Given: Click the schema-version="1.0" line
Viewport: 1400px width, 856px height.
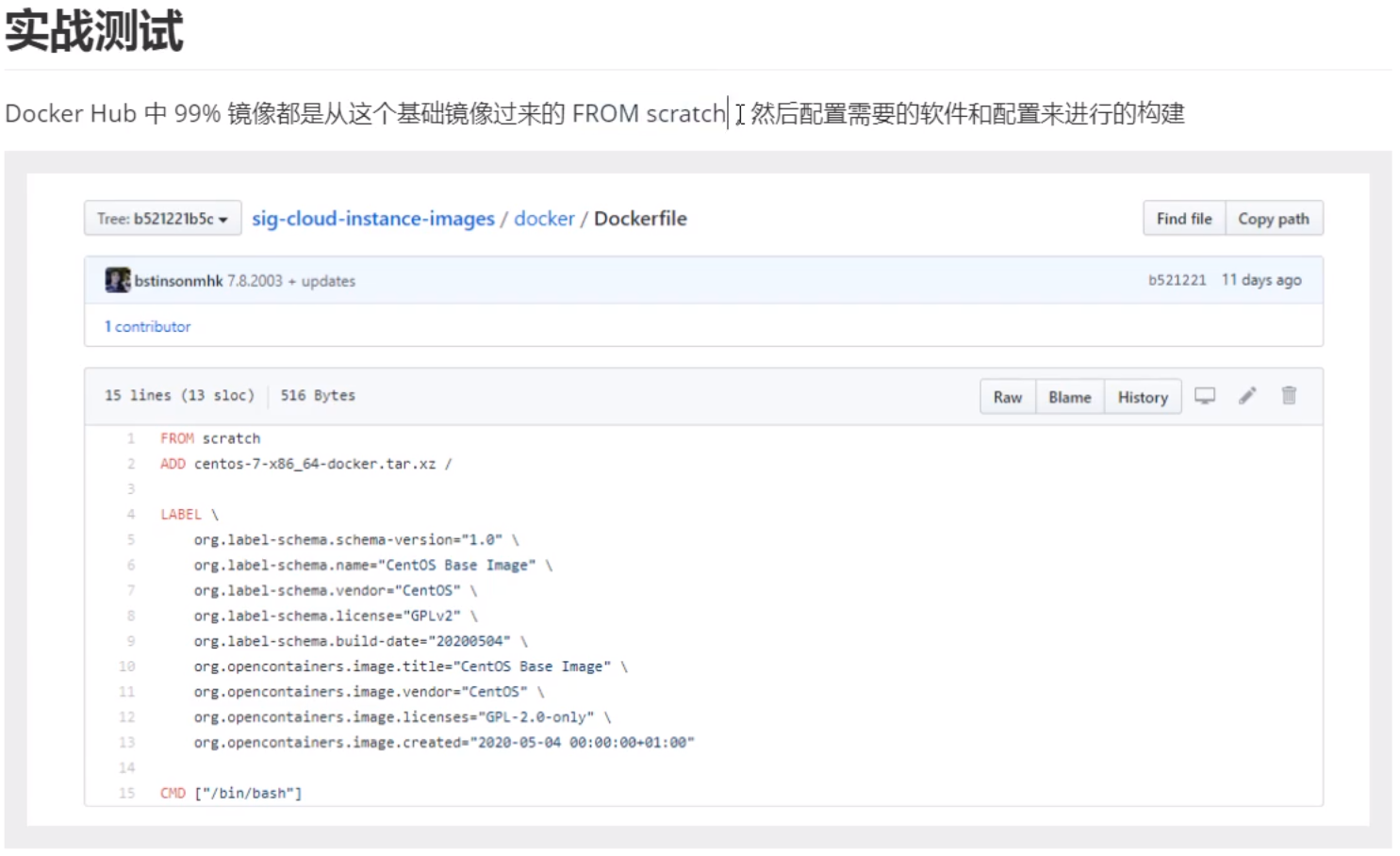Looking at the screenshot, I should click(x=356, y=540).
